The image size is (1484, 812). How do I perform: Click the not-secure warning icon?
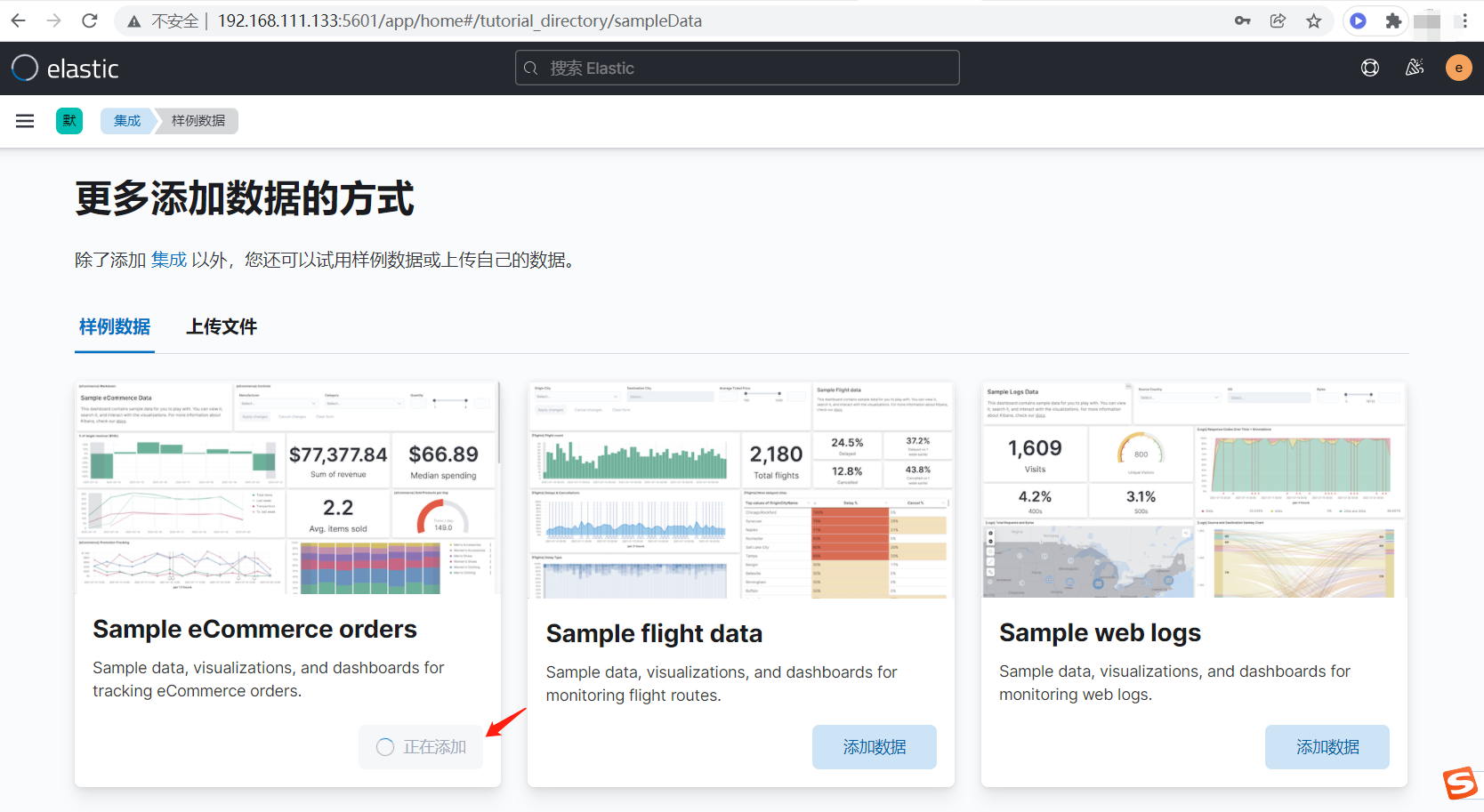(134, 21)
